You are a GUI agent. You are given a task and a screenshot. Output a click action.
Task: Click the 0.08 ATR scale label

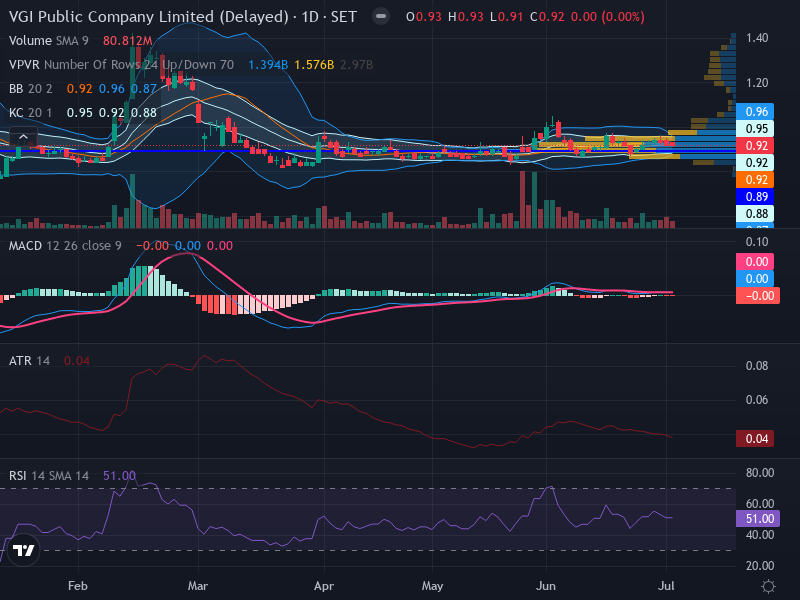pyautogui.click(x=757, y=366)
